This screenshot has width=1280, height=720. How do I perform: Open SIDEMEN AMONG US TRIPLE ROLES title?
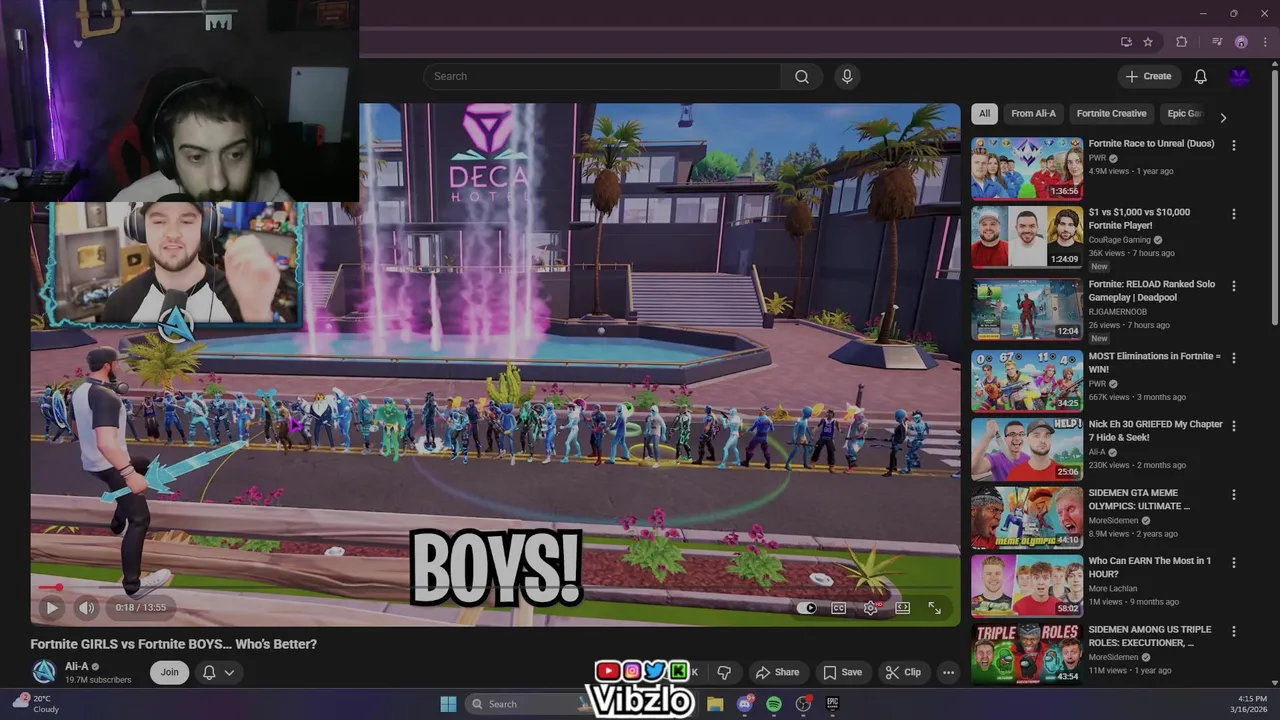coord(1150,636)
